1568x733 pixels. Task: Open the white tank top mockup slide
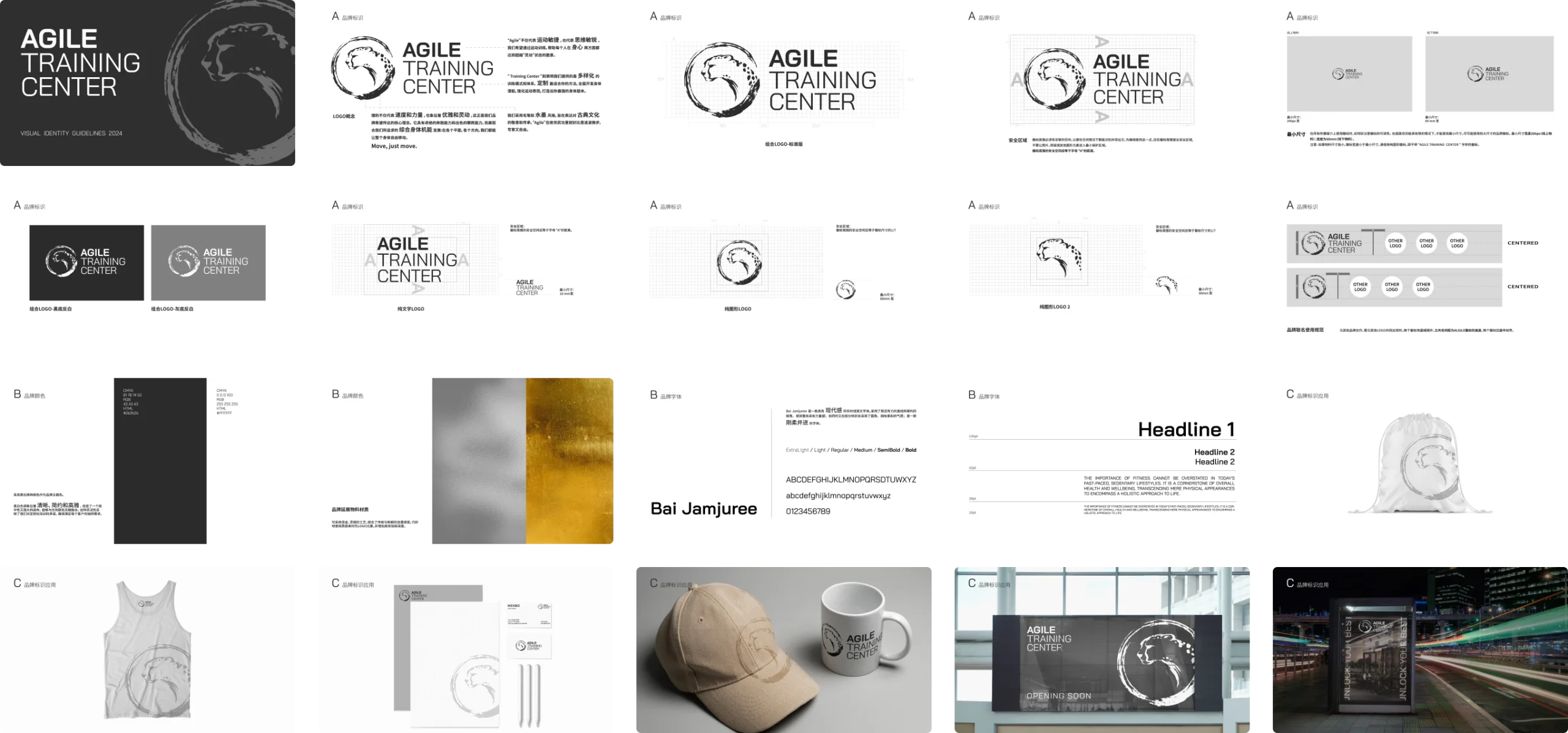(x=149, y=648)
